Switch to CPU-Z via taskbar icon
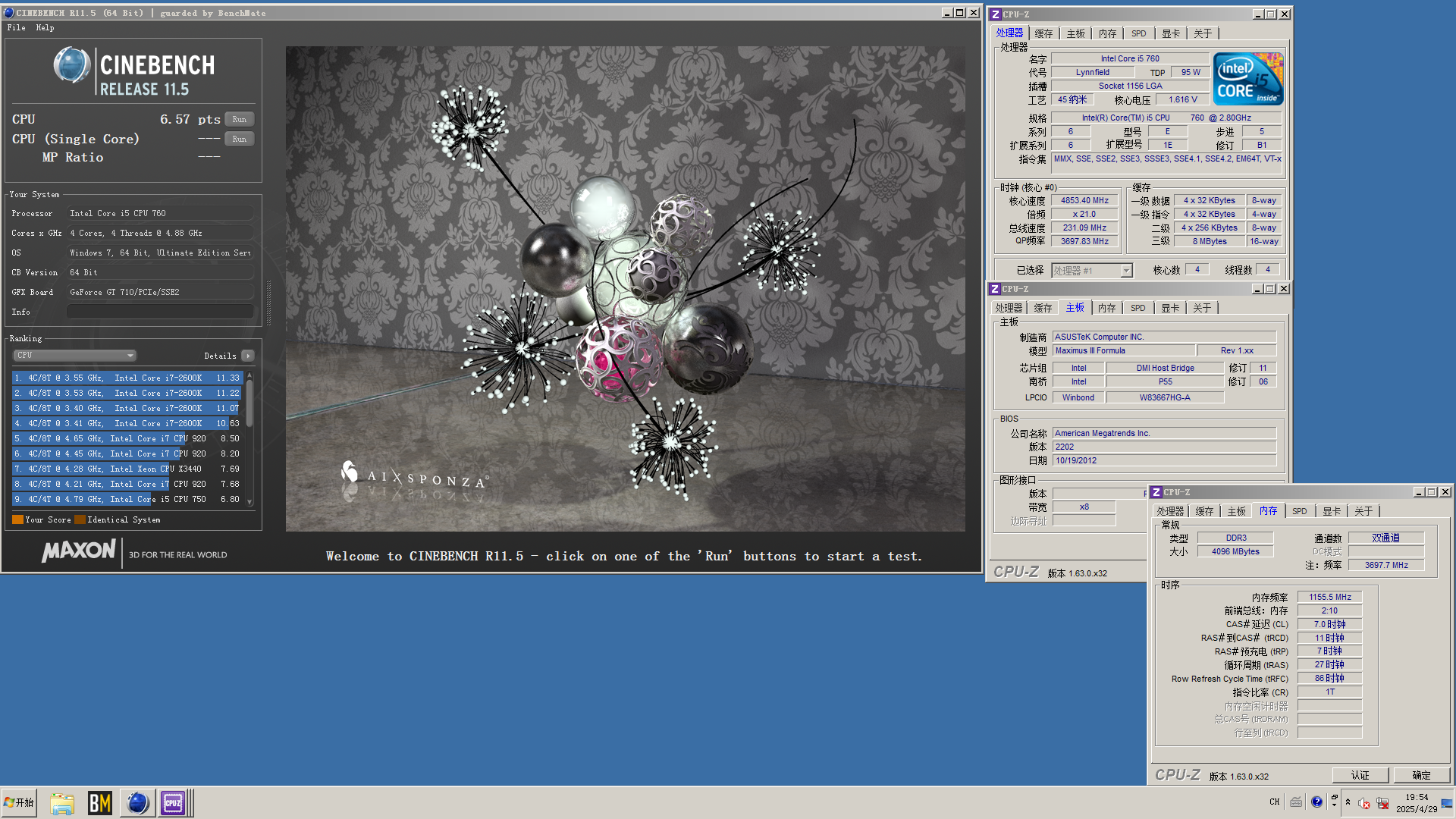The image size is (1456, 819). [x=174, y=803]
